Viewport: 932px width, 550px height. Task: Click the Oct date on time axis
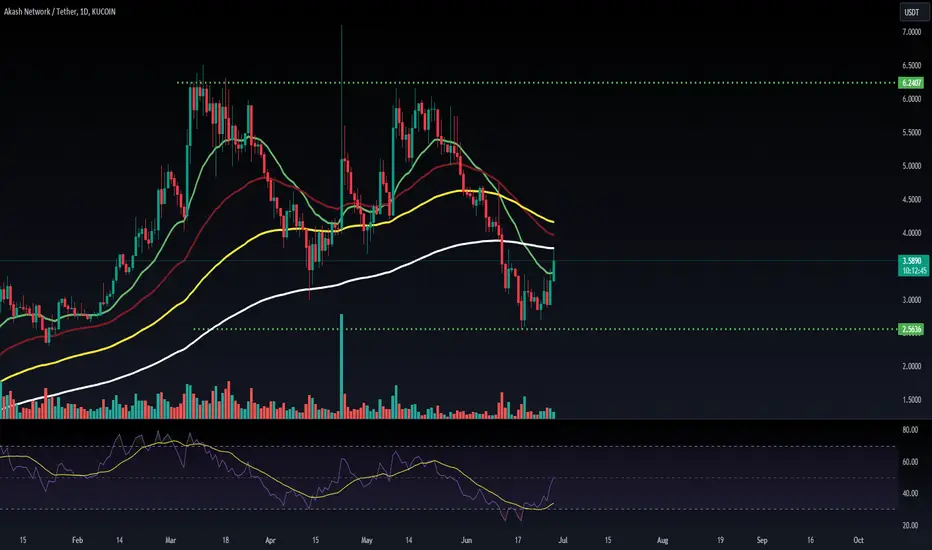point(858,540)
